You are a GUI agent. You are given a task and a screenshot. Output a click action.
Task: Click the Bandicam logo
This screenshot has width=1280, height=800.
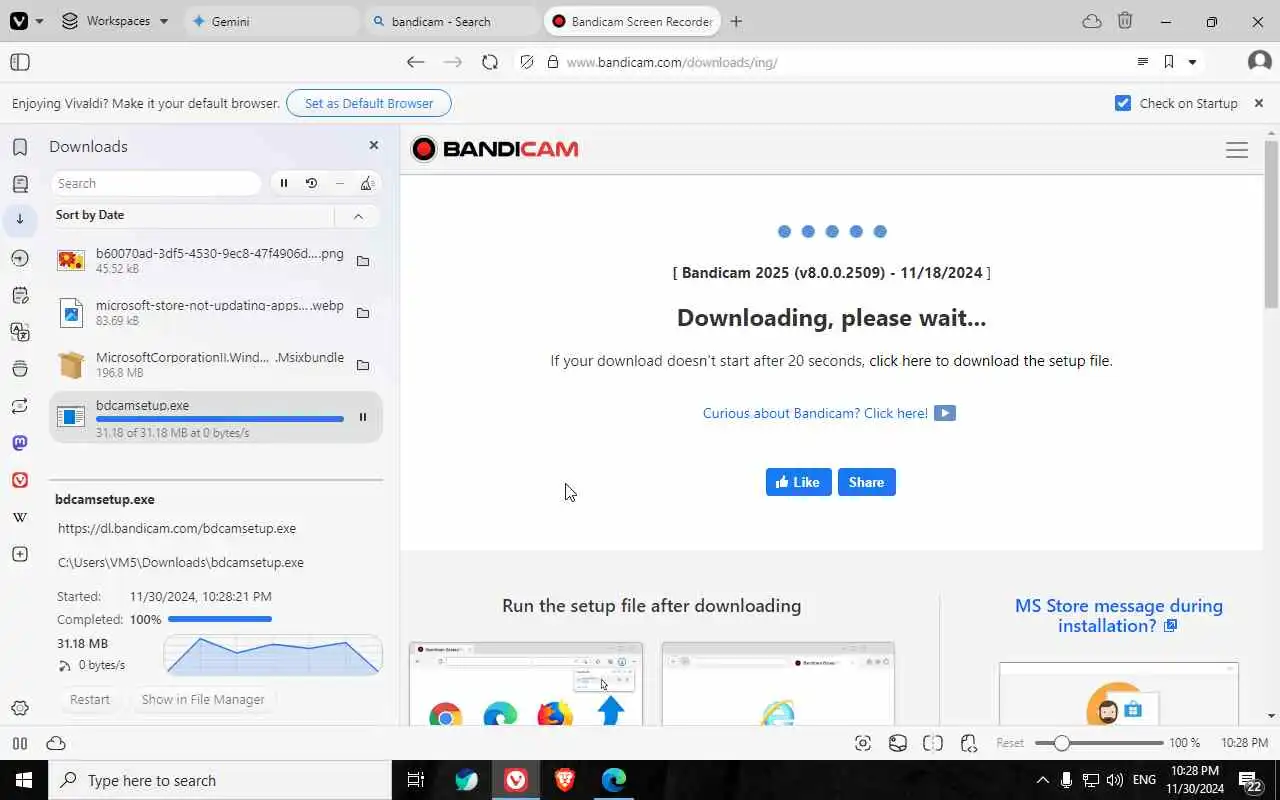pos(495,149)
